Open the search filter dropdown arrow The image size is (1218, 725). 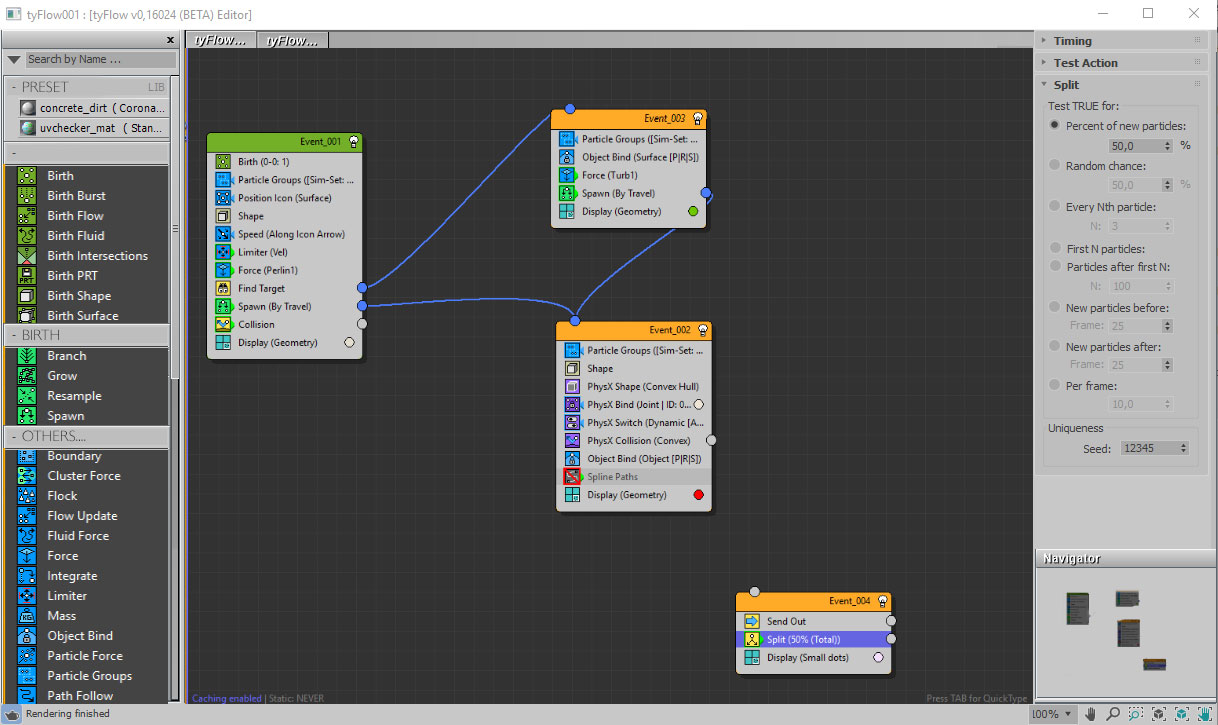pos(14,60)
